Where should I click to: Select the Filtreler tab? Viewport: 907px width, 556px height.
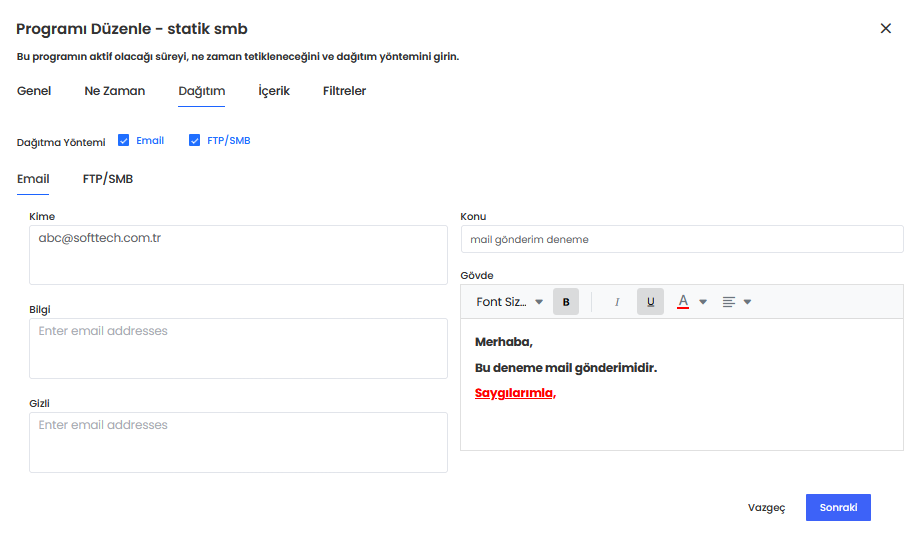pyautogui.click(x=344, y=91)
